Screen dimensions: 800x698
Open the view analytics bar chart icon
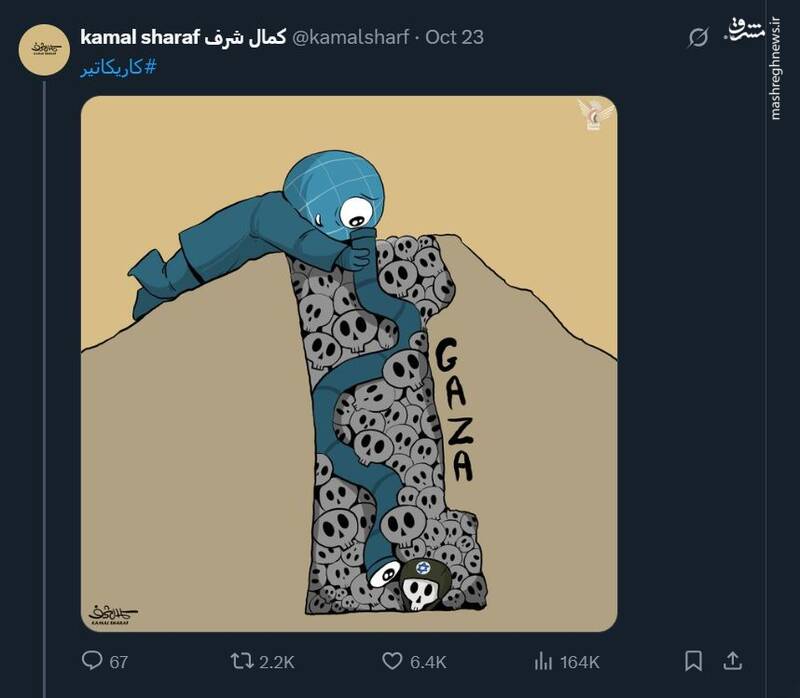tap(544, 661)
